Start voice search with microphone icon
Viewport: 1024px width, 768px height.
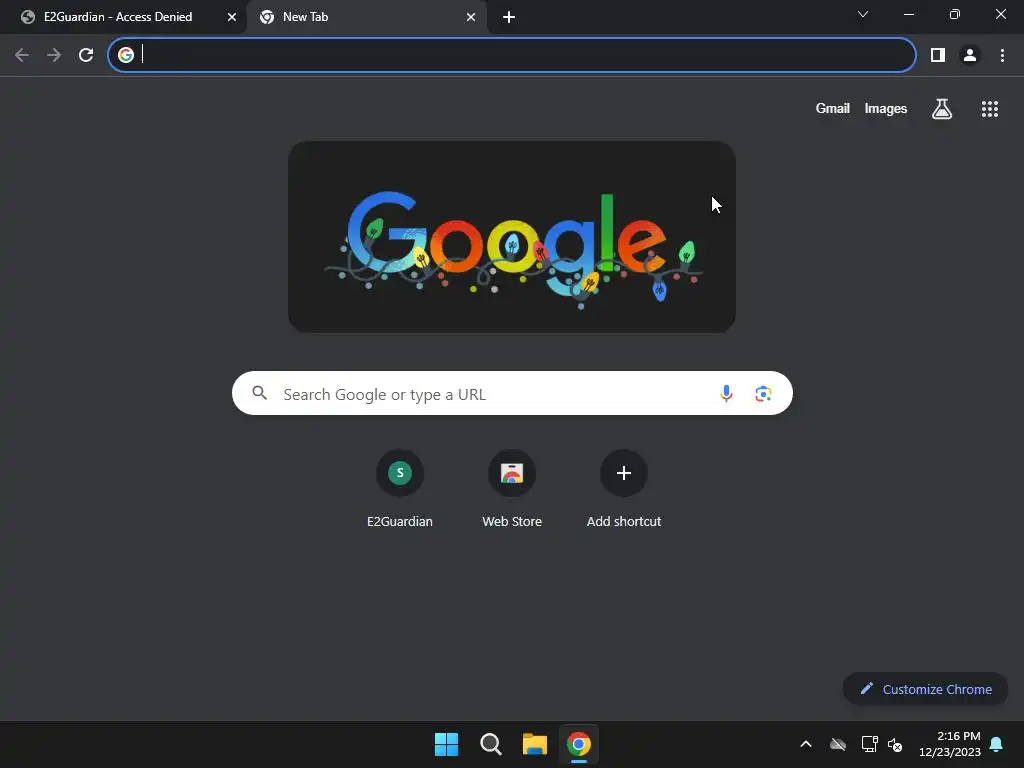(x=726, y=393)
